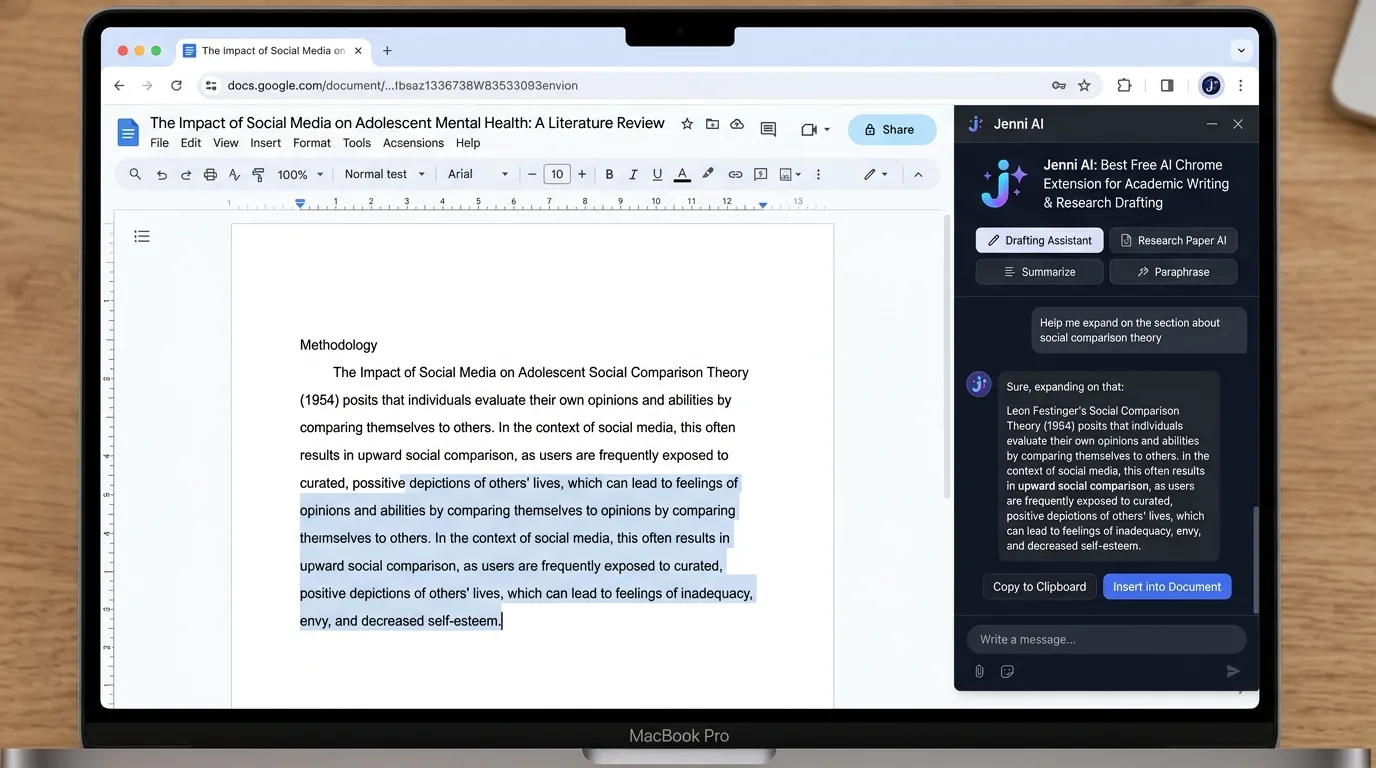Star the document title

click(x=687, y=124)
